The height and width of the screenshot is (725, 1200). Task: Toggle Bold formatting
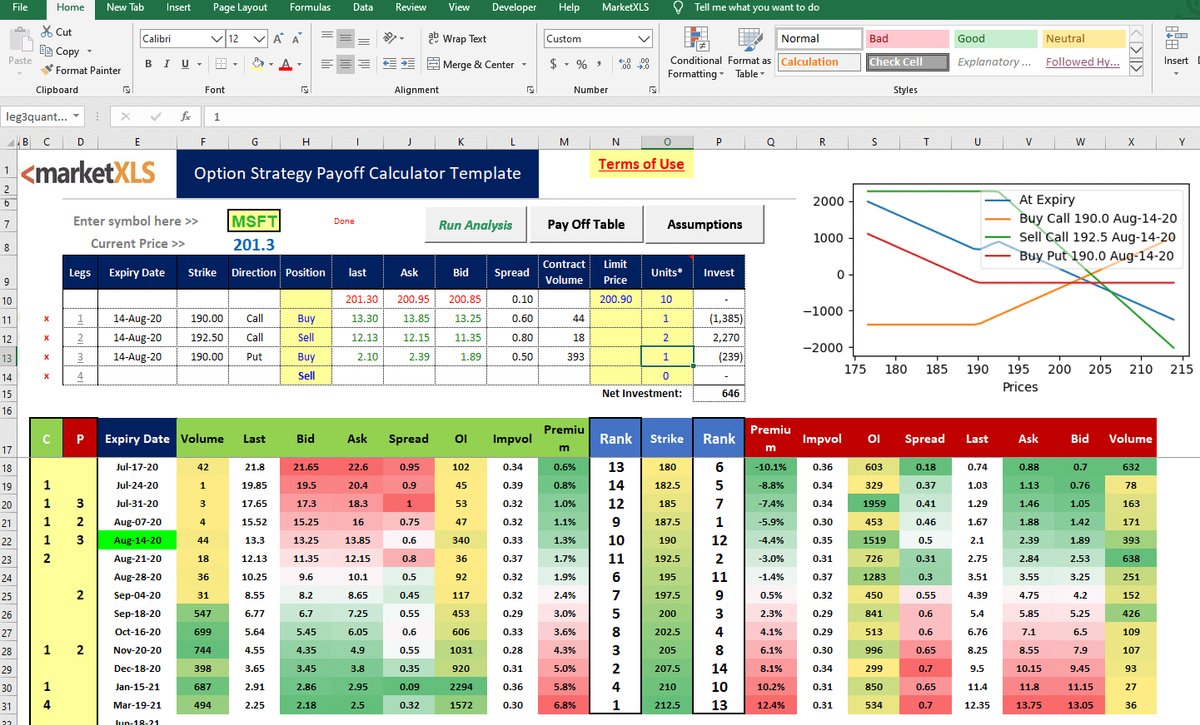point(147,63)
